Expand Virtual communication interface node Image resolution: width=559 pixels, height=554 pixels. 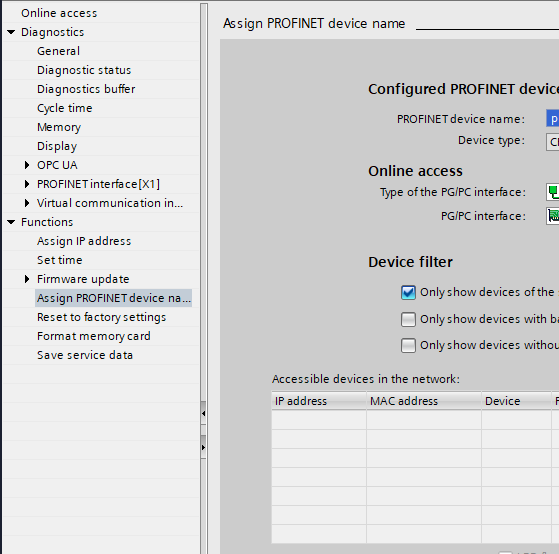point(27,203)
